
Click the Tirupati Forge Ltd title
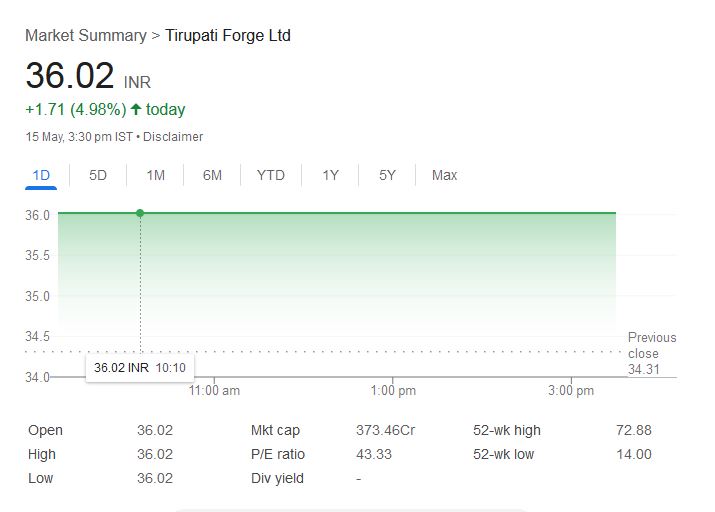coord(228,36)
